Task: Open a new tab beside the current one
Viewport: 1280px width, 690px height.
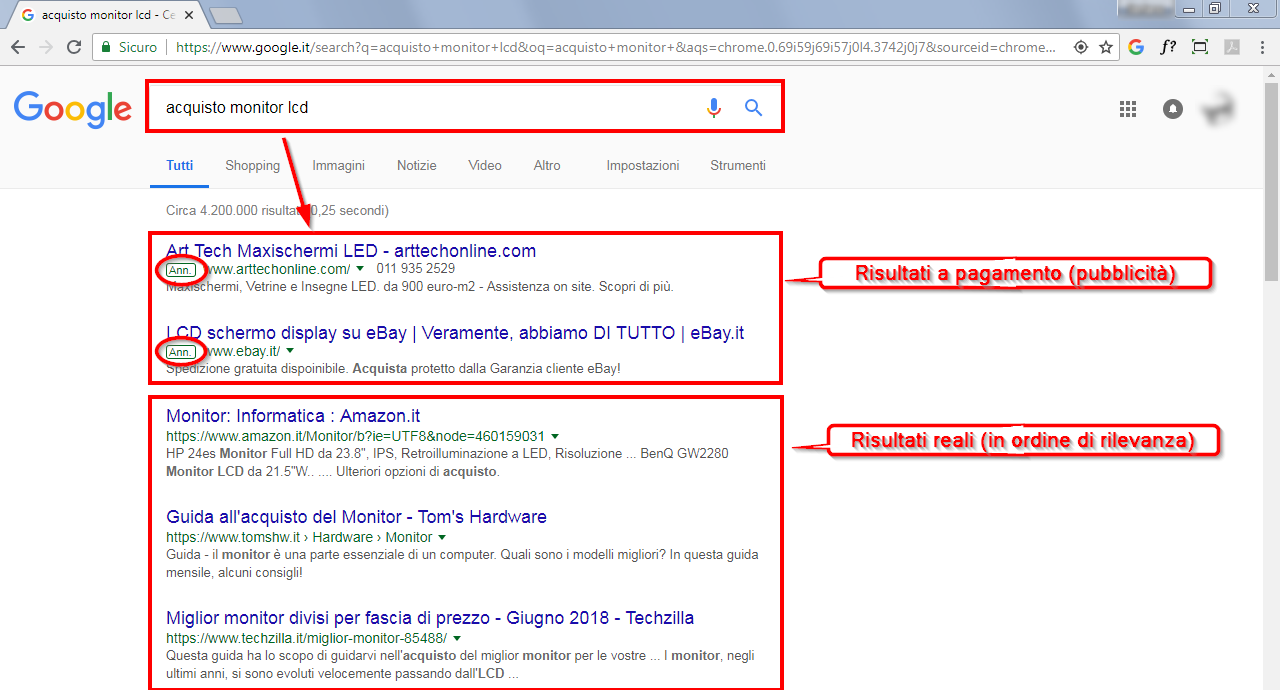Action: click(x=227, y=15)
